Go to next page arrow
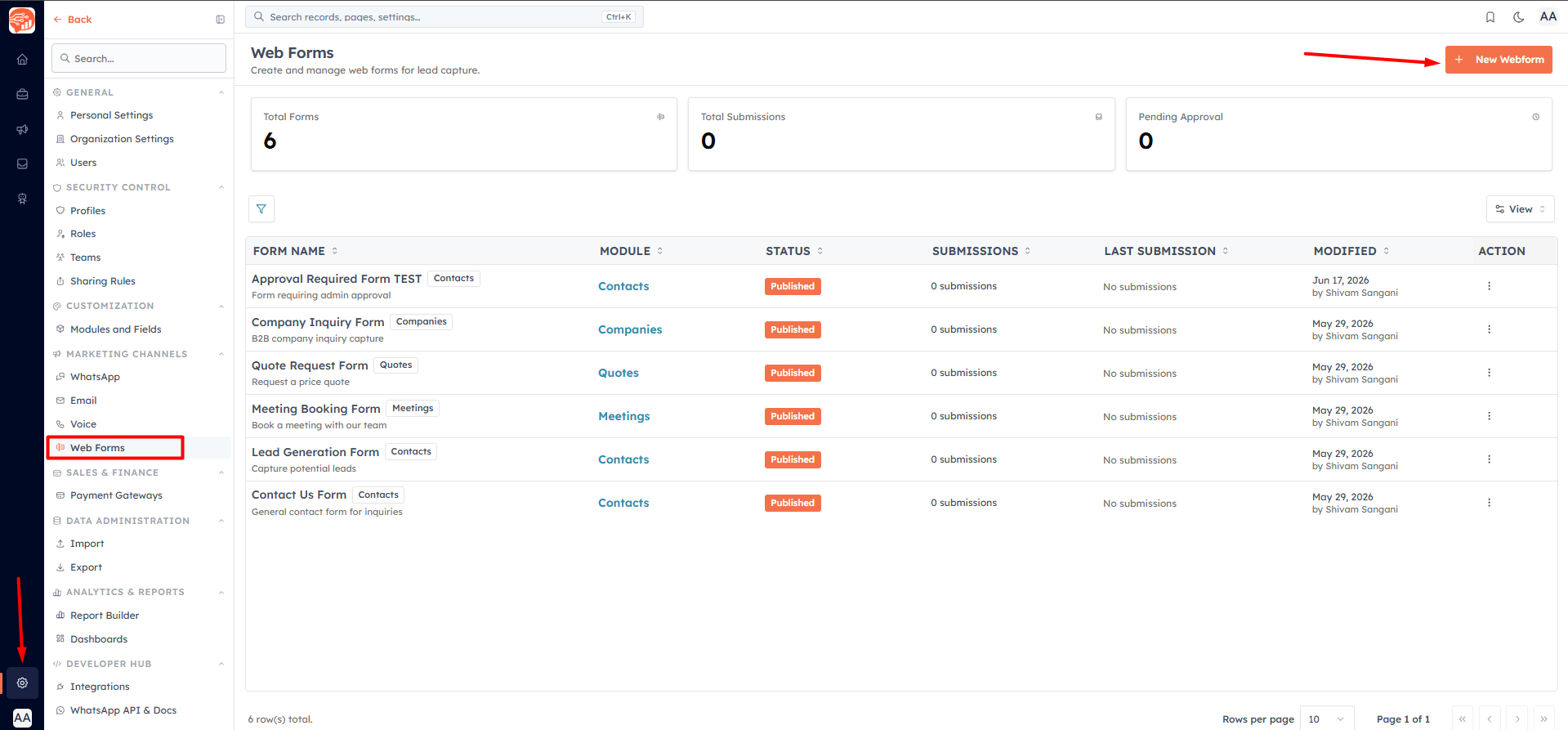The image size is (1568, 730). coord(1517,719)
